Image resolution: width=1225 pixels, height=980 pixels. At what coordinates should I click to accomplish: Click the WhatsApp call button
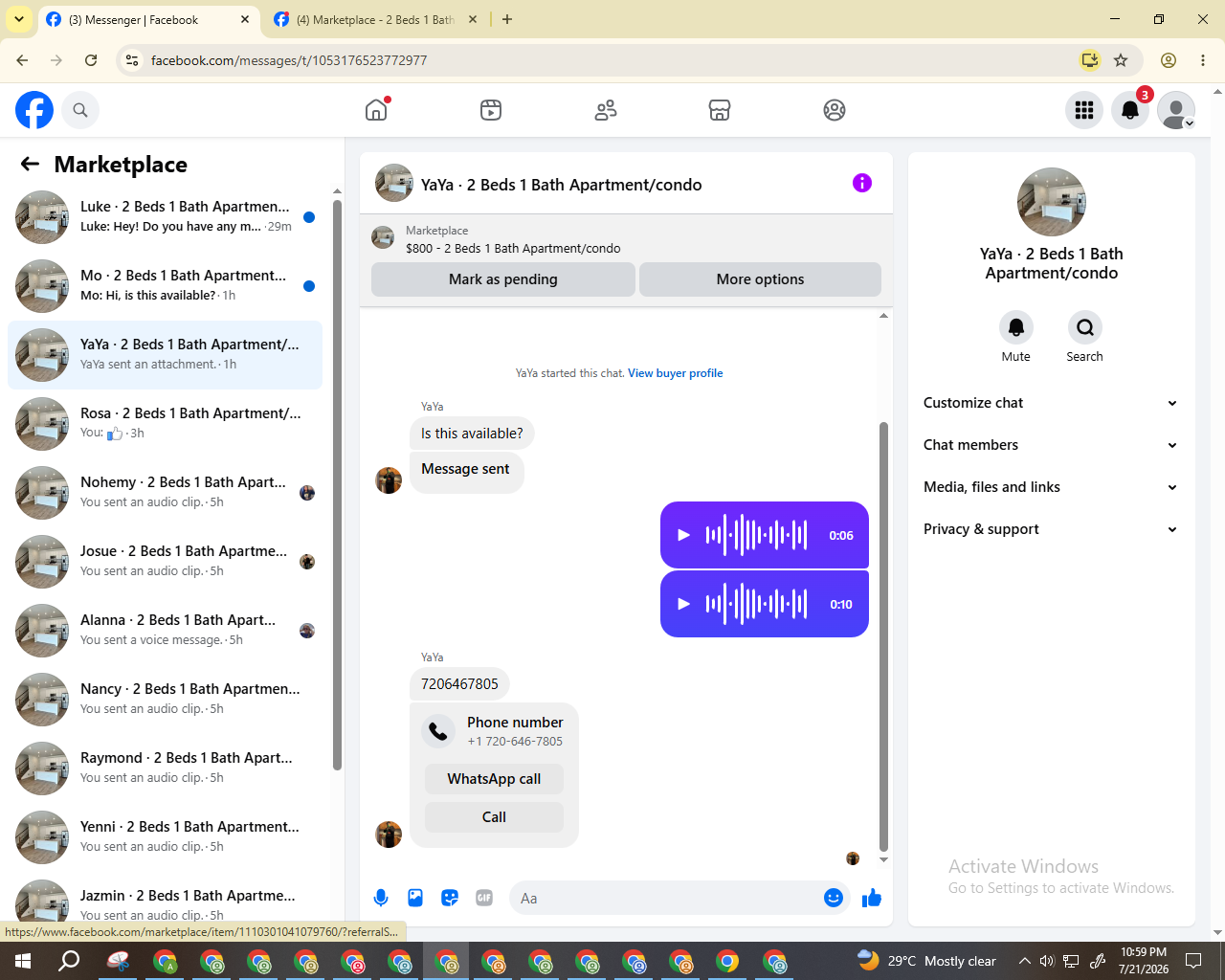point(494,779)
